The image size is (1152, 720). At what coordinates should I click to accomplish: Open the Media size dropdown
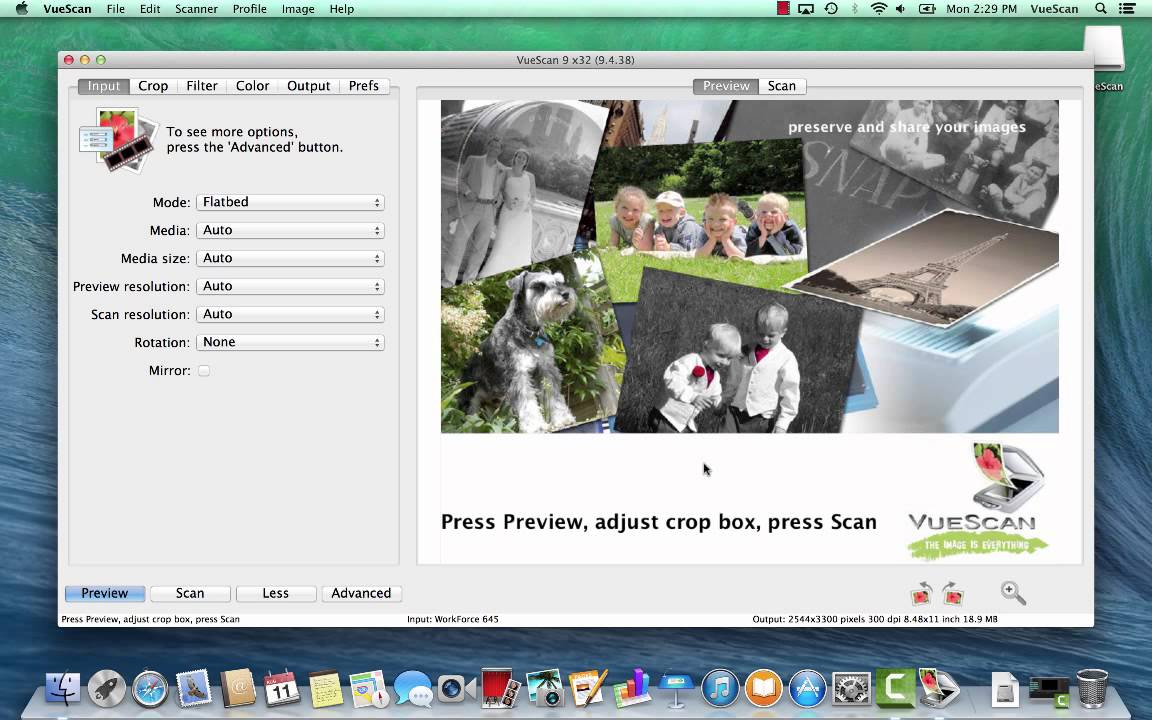point(290,257)
